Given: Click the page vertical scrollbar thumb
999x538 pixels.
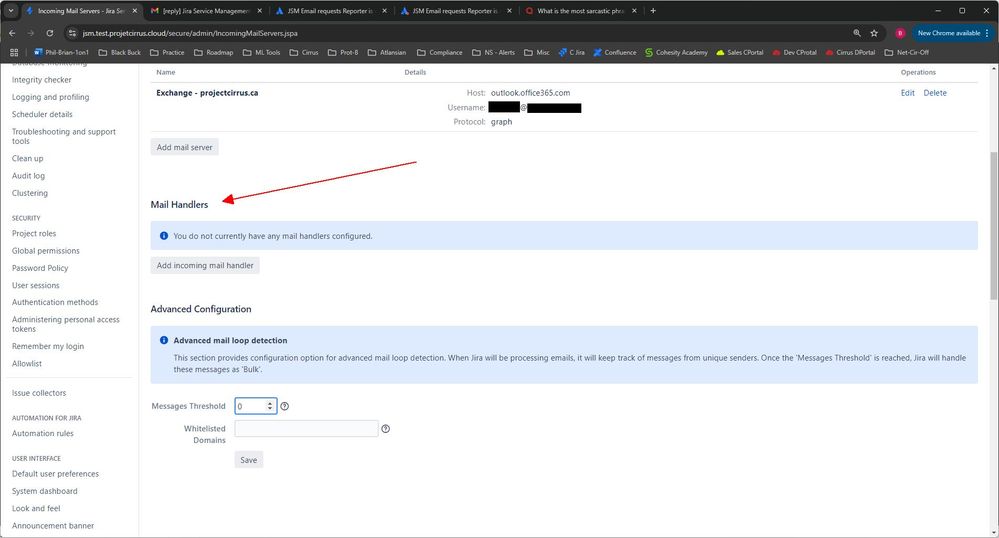Looking at the screenshot, I should tap(993, 226).
